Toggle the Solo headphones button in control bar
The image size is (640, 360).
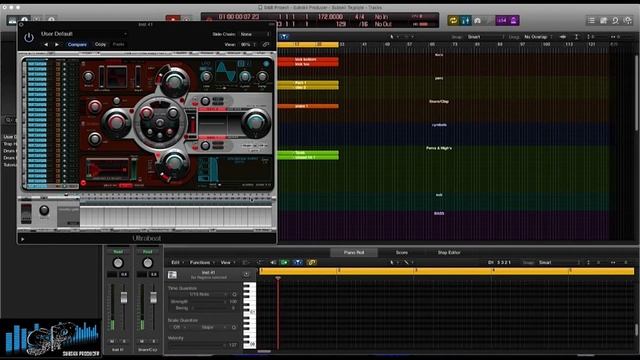coord(478,20)
